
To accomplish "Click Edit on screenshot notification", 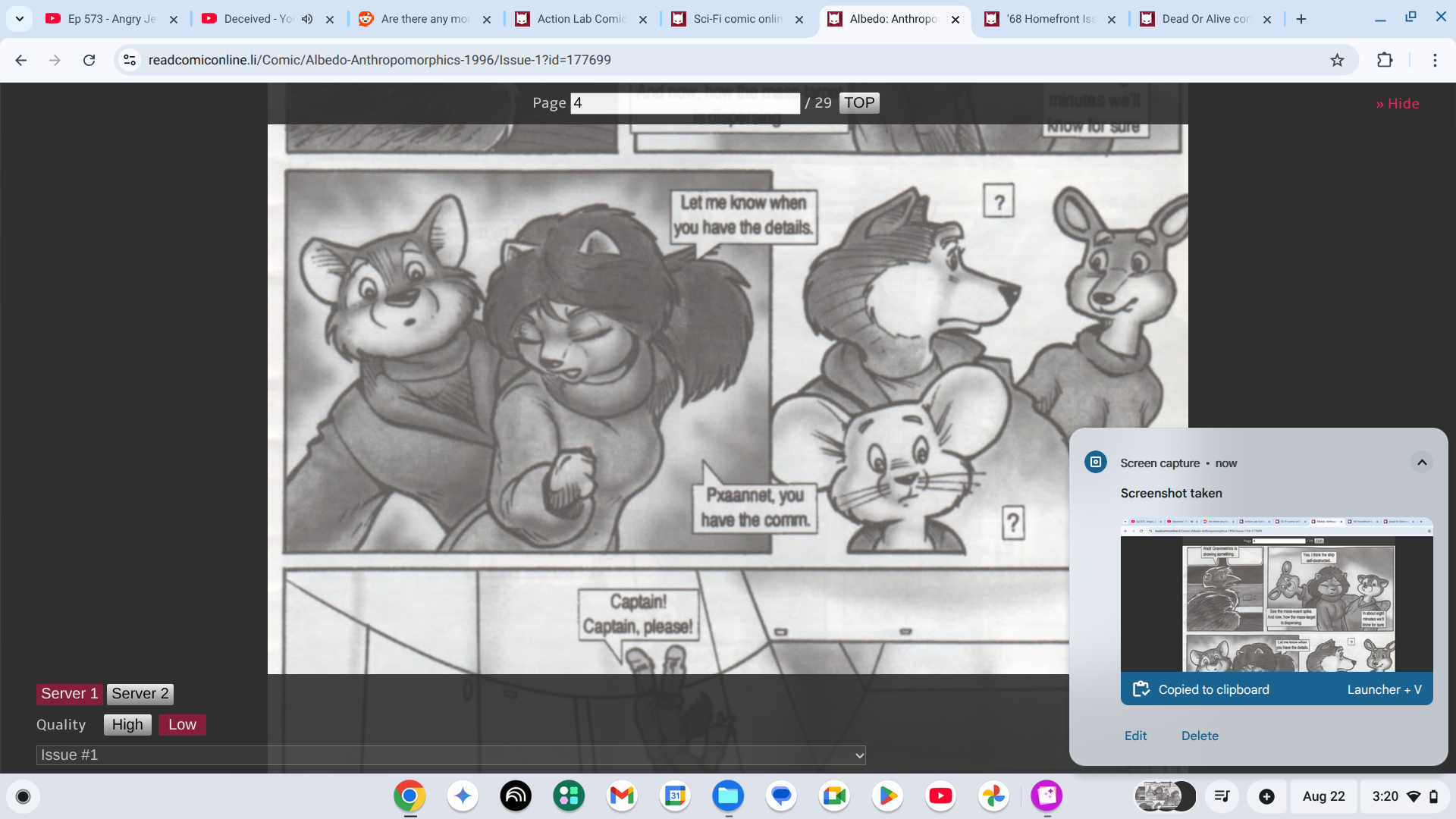I will point(1135,736).
